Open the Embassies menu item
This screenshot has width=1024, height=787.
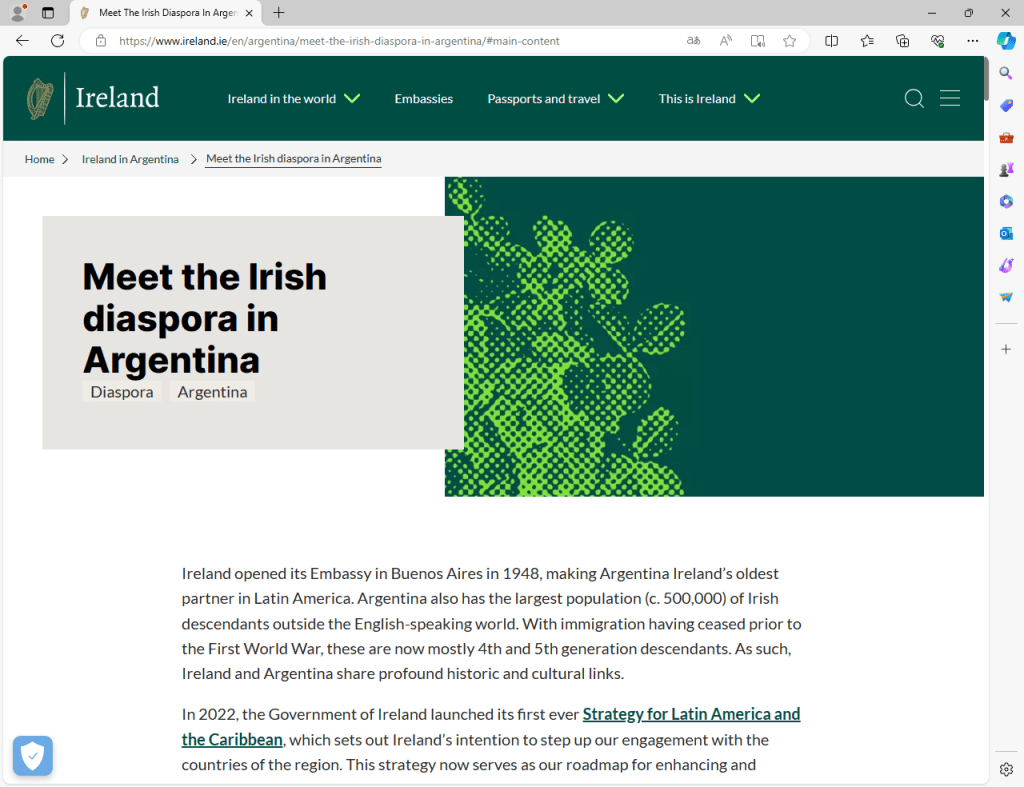click(x=423, y=99)
